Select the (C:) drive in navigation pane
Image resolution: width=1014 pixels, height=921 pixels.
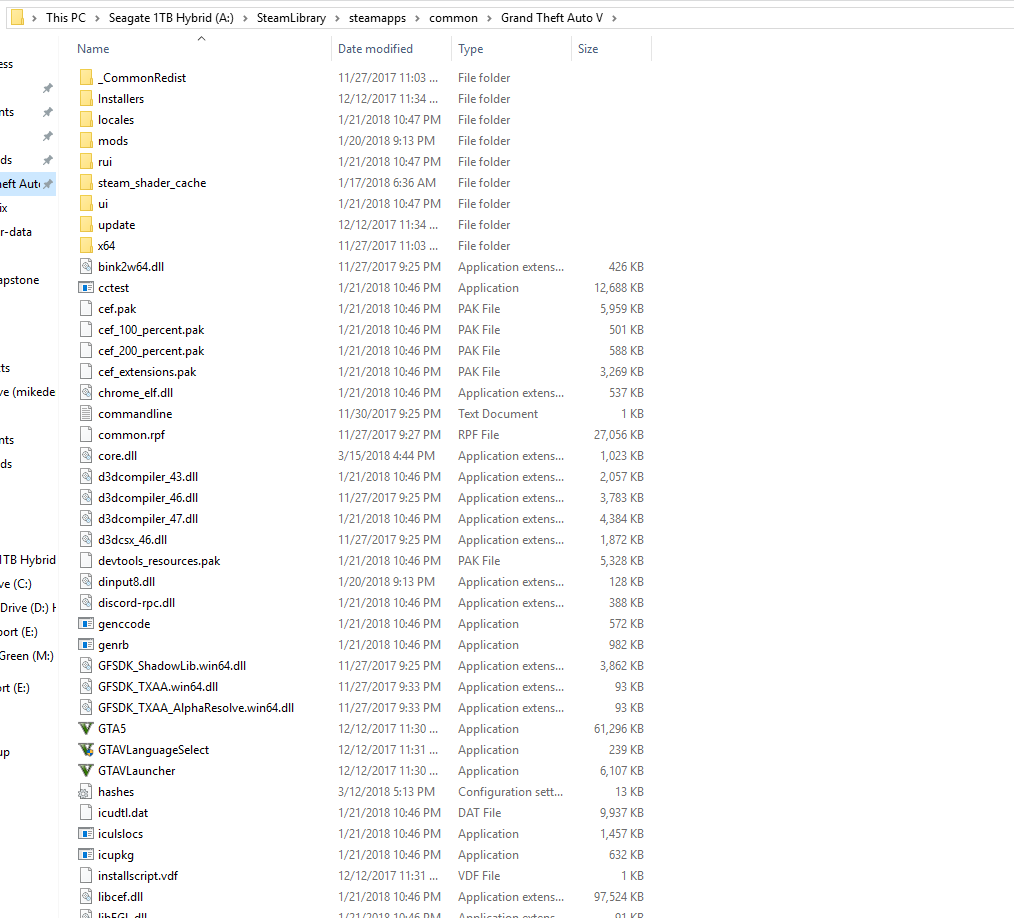pyautogui.click(x=16, y=583)
